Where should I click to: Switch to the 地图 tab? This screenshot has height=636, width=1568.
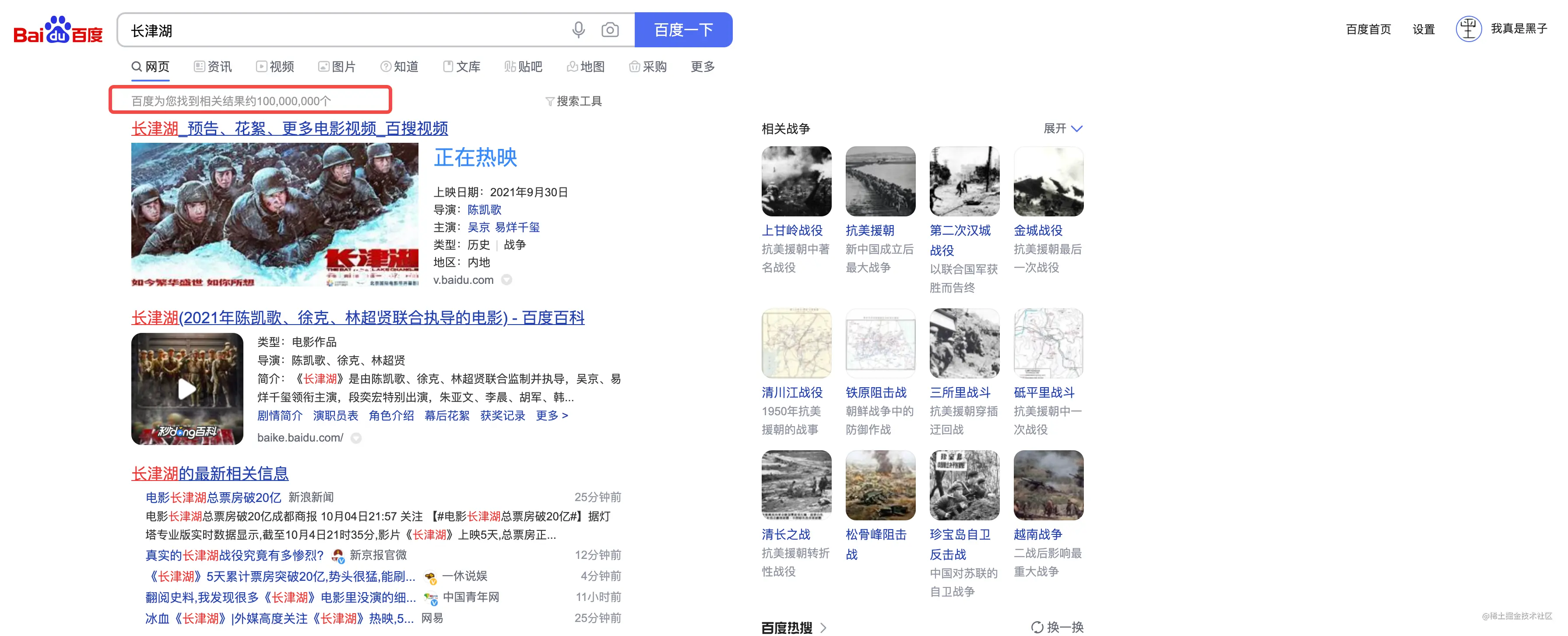(x=586, y=67)
